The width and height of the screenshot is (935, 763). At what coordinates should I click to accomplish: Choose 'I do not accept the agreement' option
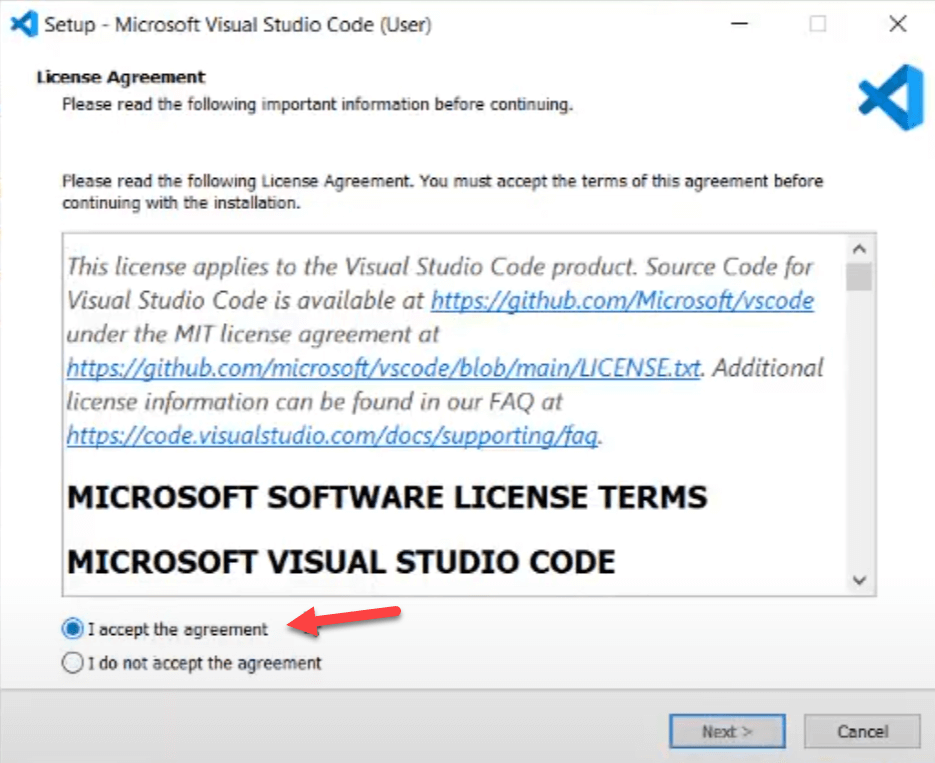(72, 662)
